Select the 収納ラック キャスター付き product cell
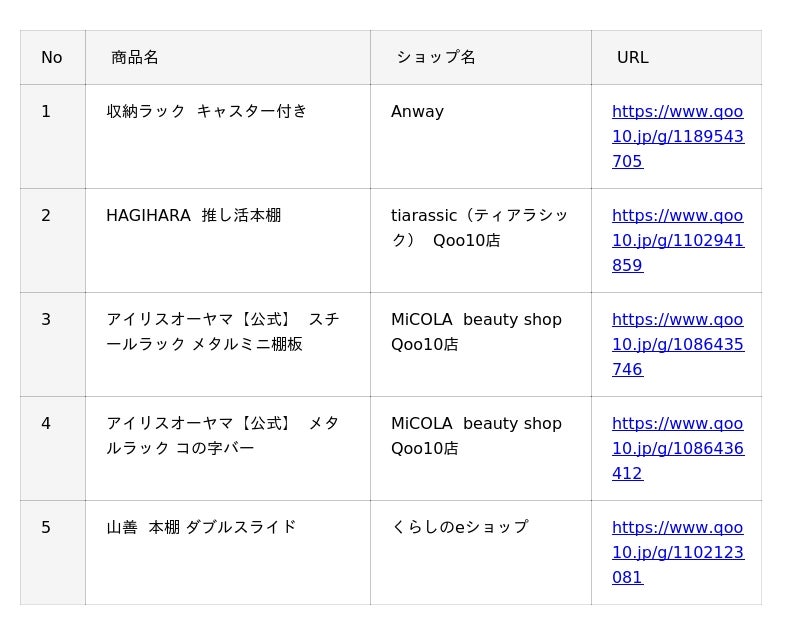Image resolution: width=800 pixels, height=635 pixels. (228, 137)
